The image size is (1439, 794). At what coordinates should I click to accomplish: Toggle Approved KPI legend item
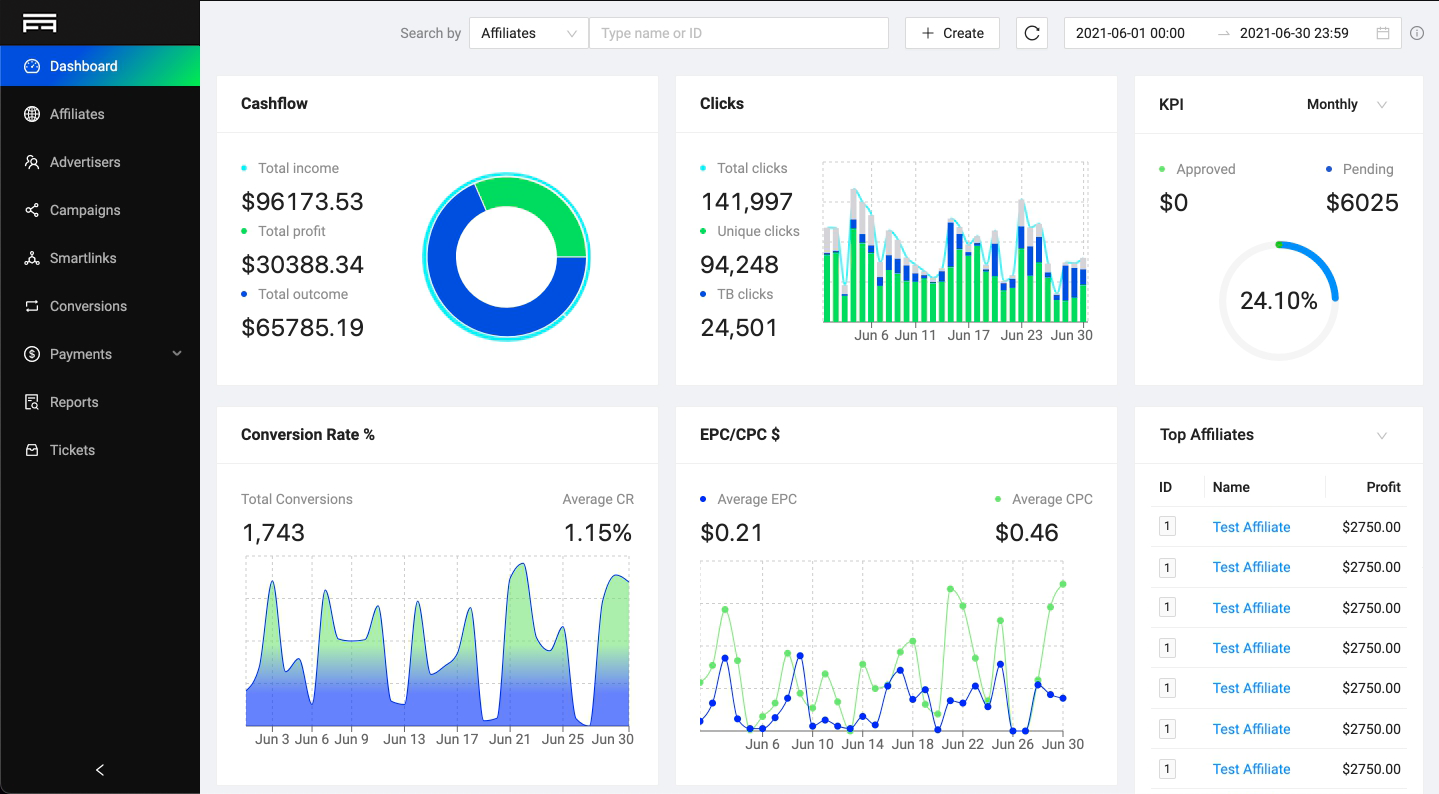point(1197,169)
